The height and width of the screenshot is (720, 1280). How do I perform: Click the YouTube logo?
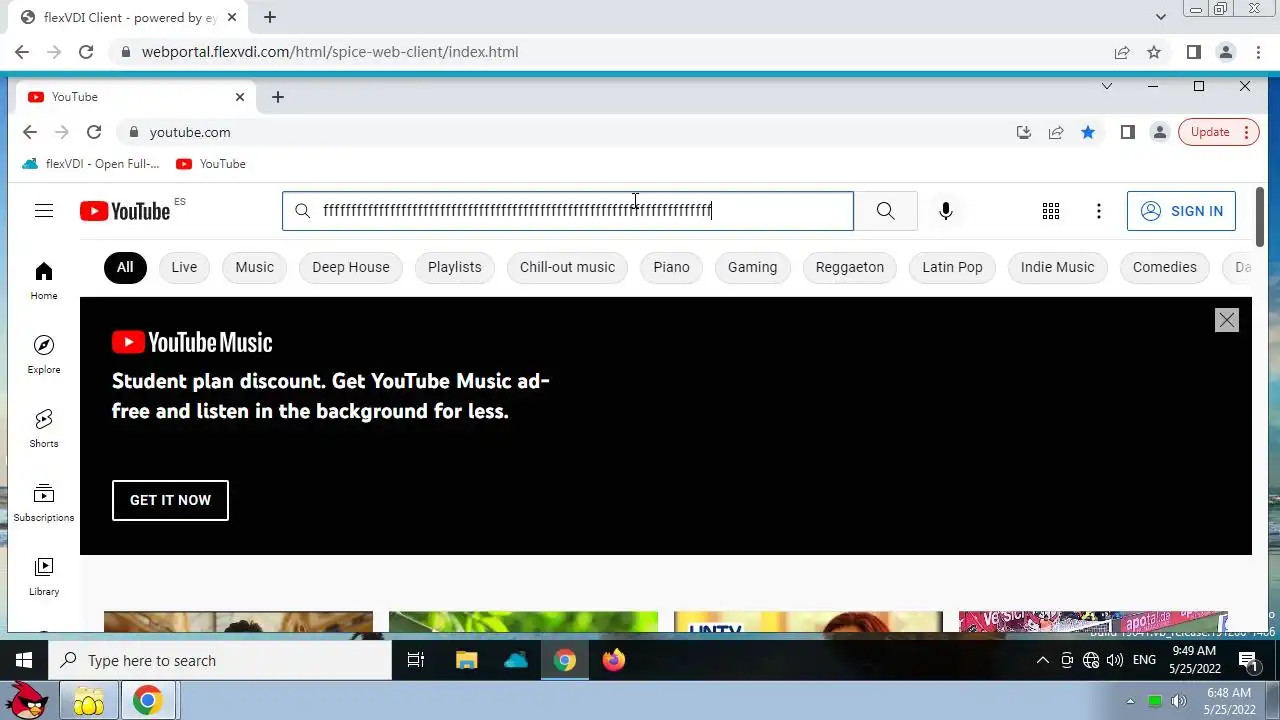[125, 211]
